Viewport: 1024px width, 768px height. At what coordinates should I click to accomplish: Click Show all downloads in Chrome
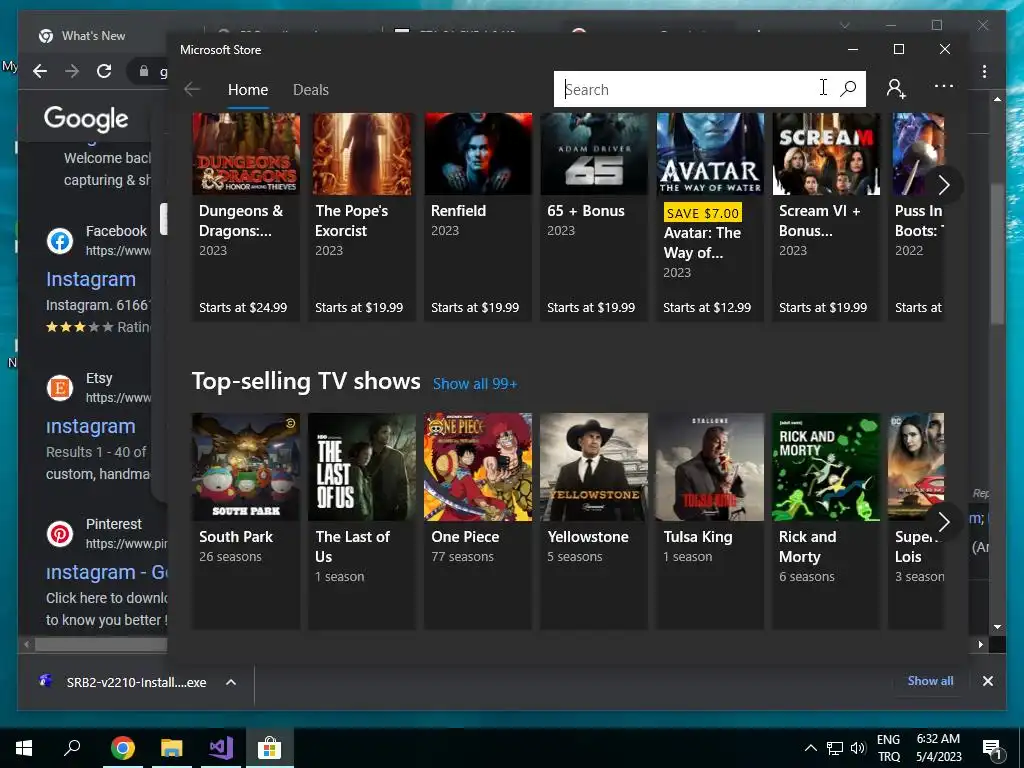pos(930,680)
